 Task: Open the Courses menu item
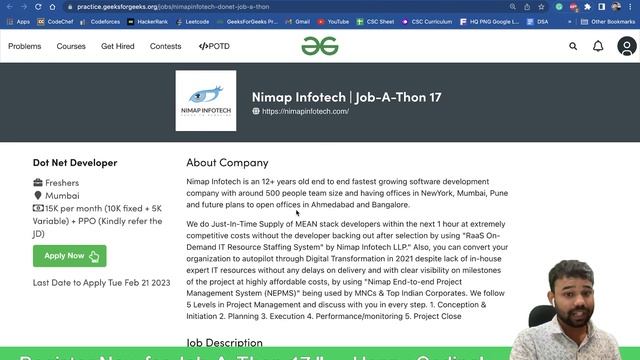pyautogui.click(x=71, y=46)
